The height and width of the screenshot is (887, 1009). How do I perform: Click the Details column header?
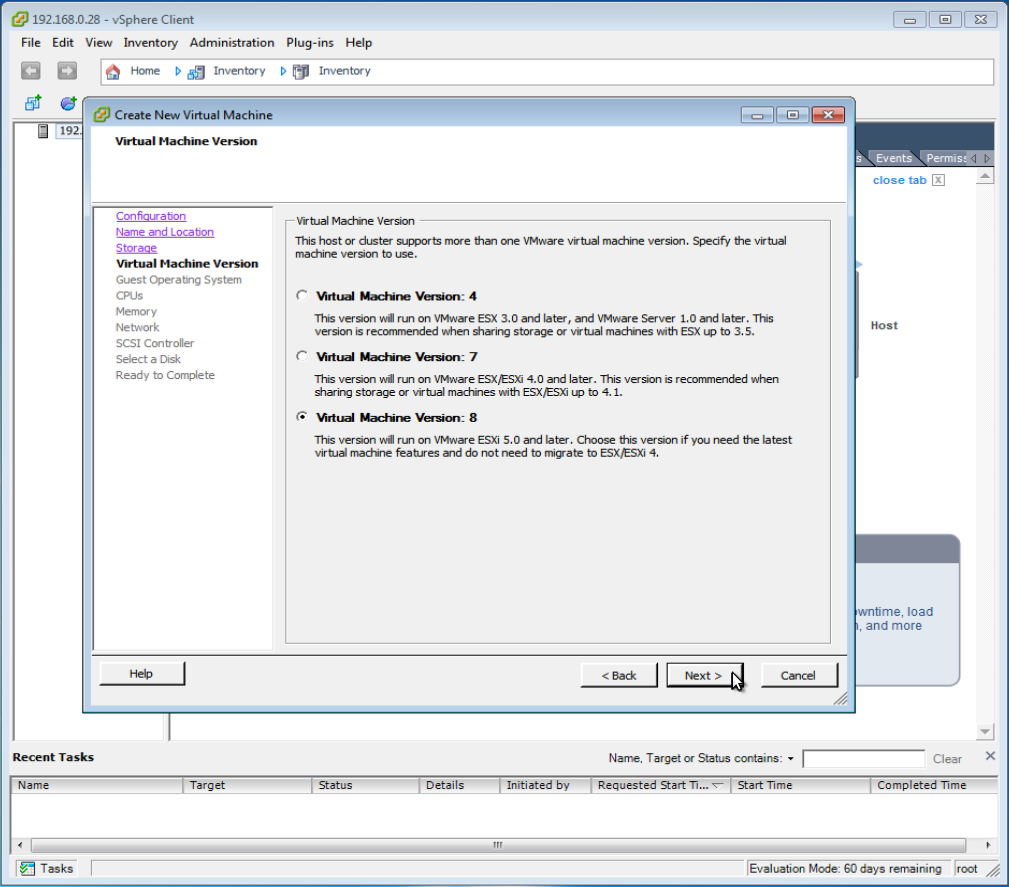point(460,785)
